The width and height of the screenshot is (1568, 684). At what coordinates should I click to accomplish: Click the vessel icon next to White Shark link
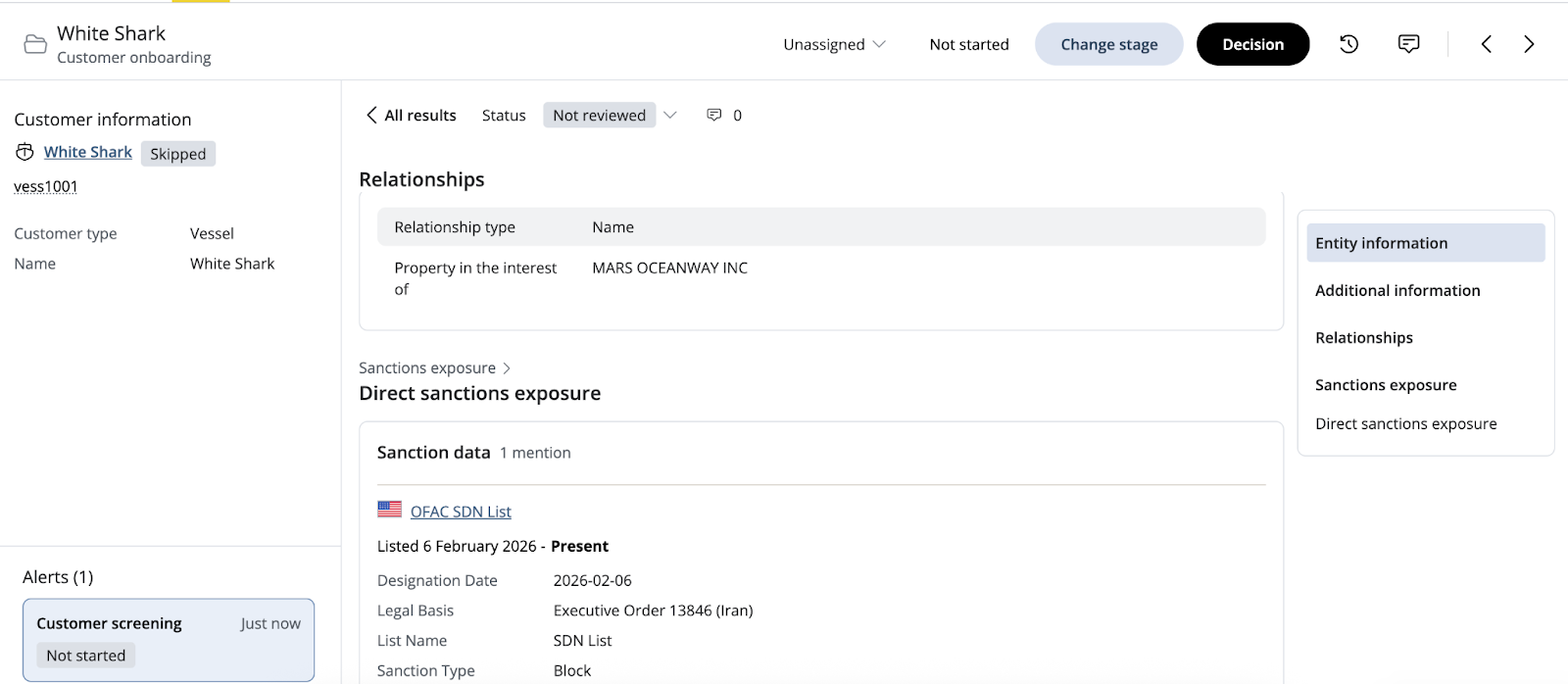(24, 152)
